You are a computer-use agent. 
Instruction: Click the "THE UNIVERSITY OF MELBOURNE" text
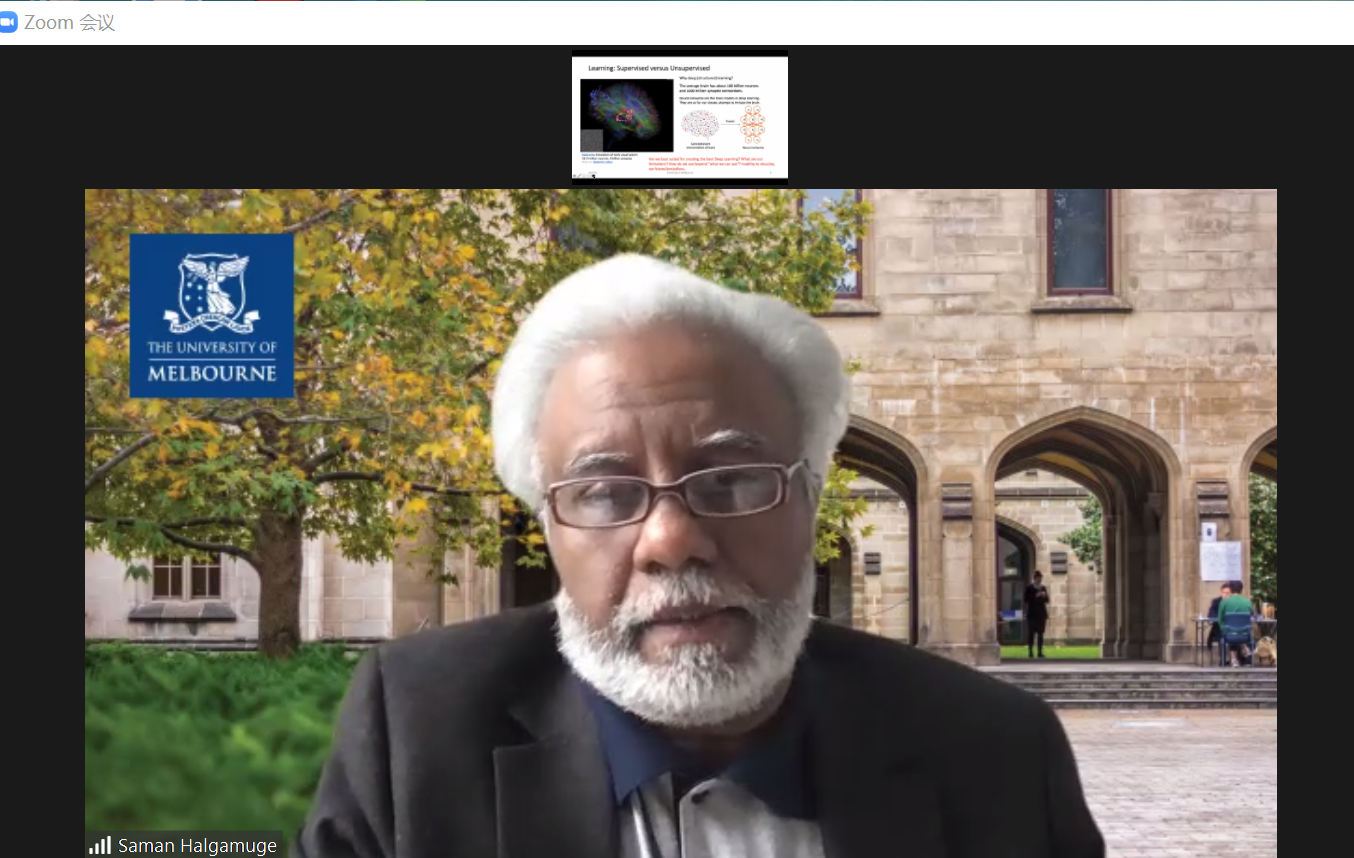tap(212, 360)
